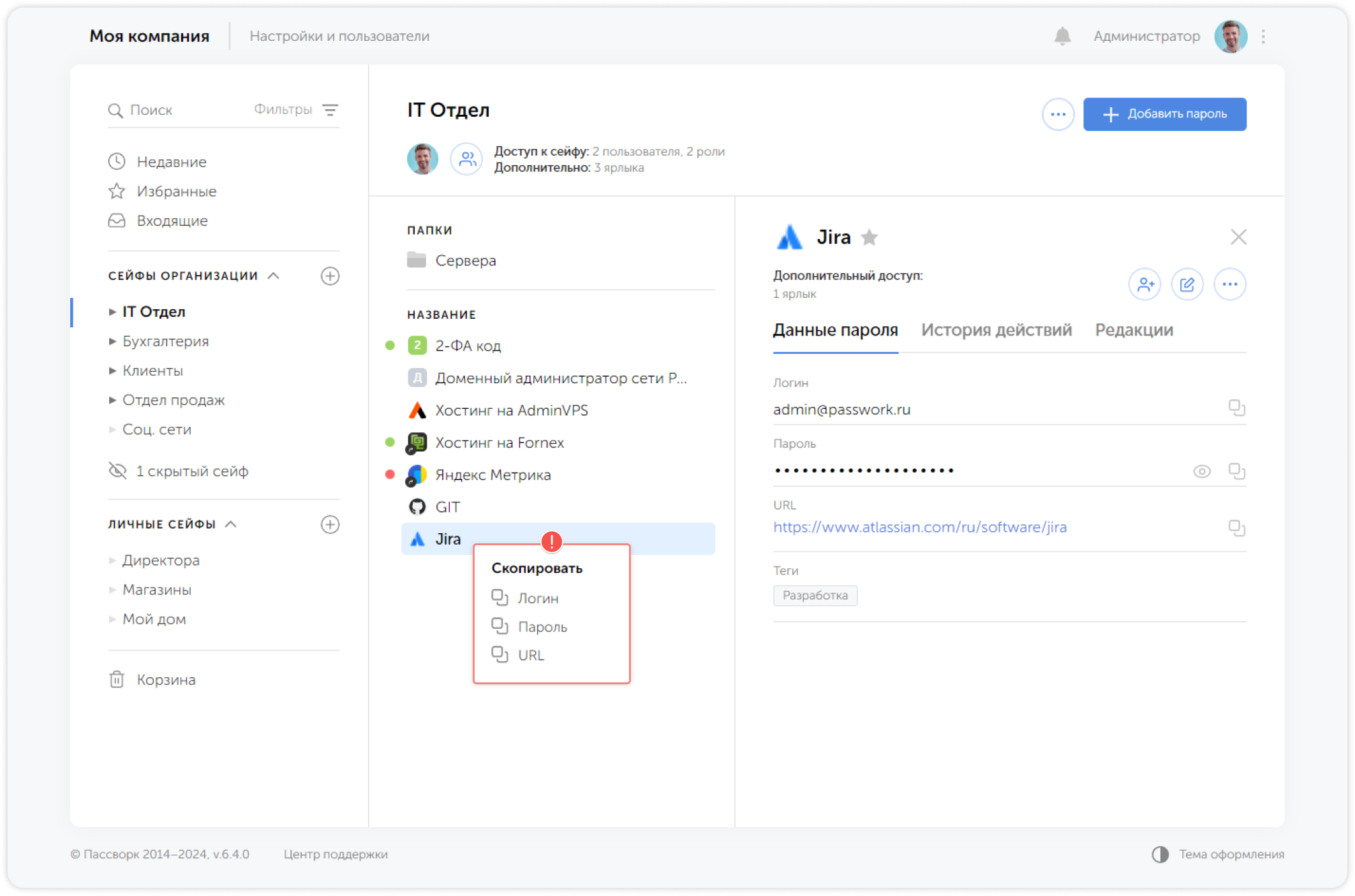The image size is (1355, 896).
Task: Click the edit password pencil icon
Action: click(1187, 284)
